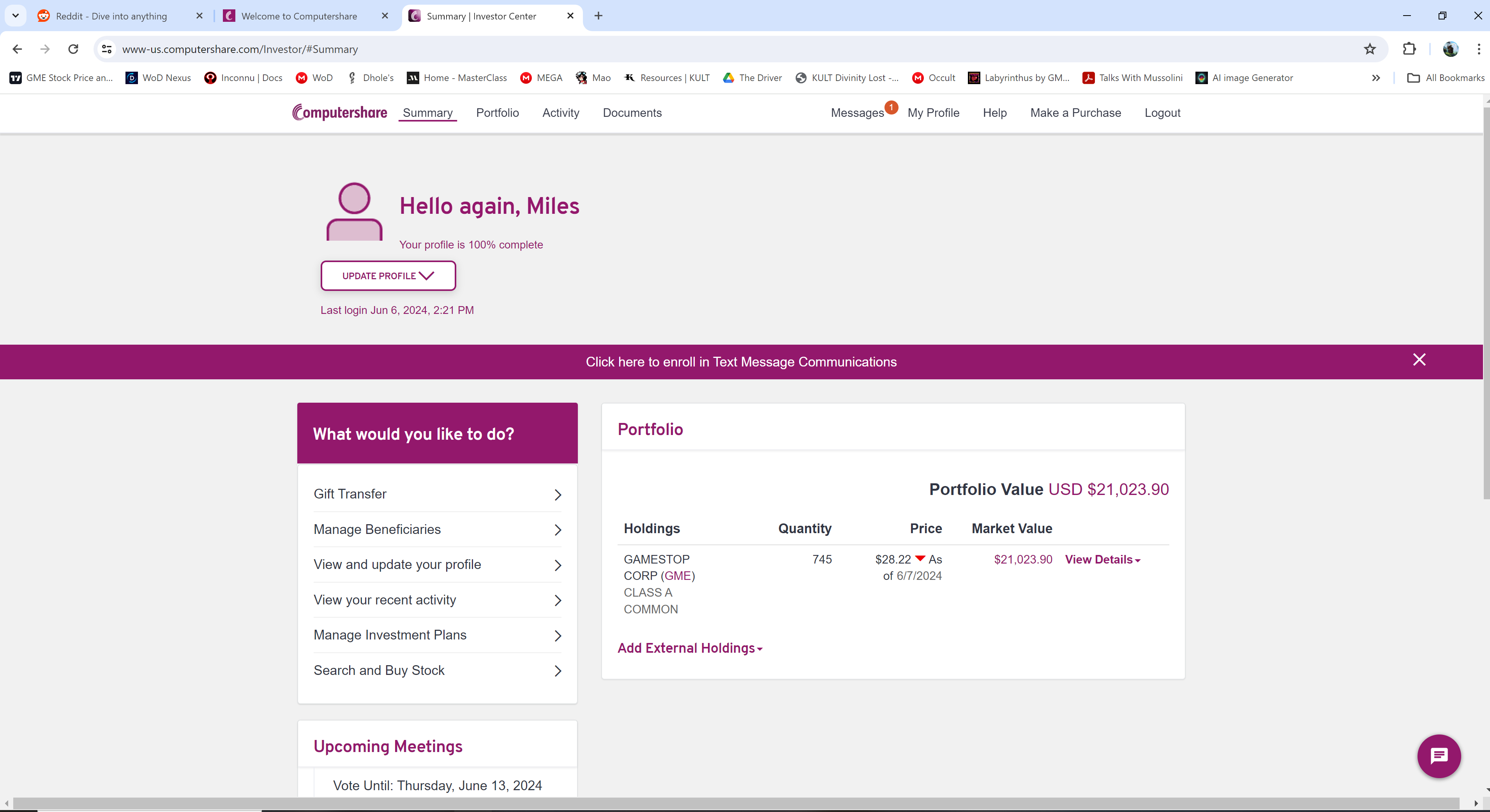Click the text message enrollment banner link
This screenshot has height=812, width=1490.
point(741,362)
